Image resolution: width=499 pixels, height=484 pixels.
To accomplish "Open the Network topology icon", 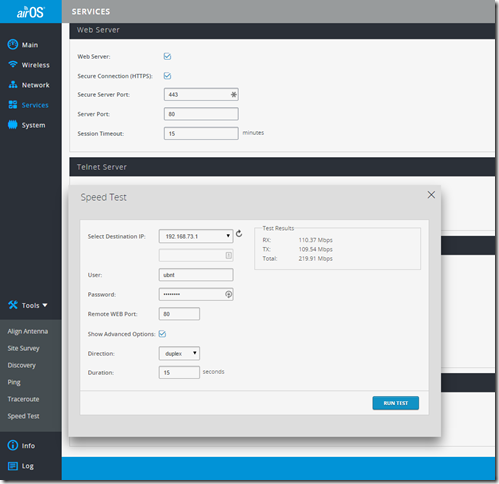I will coord(13,85).
